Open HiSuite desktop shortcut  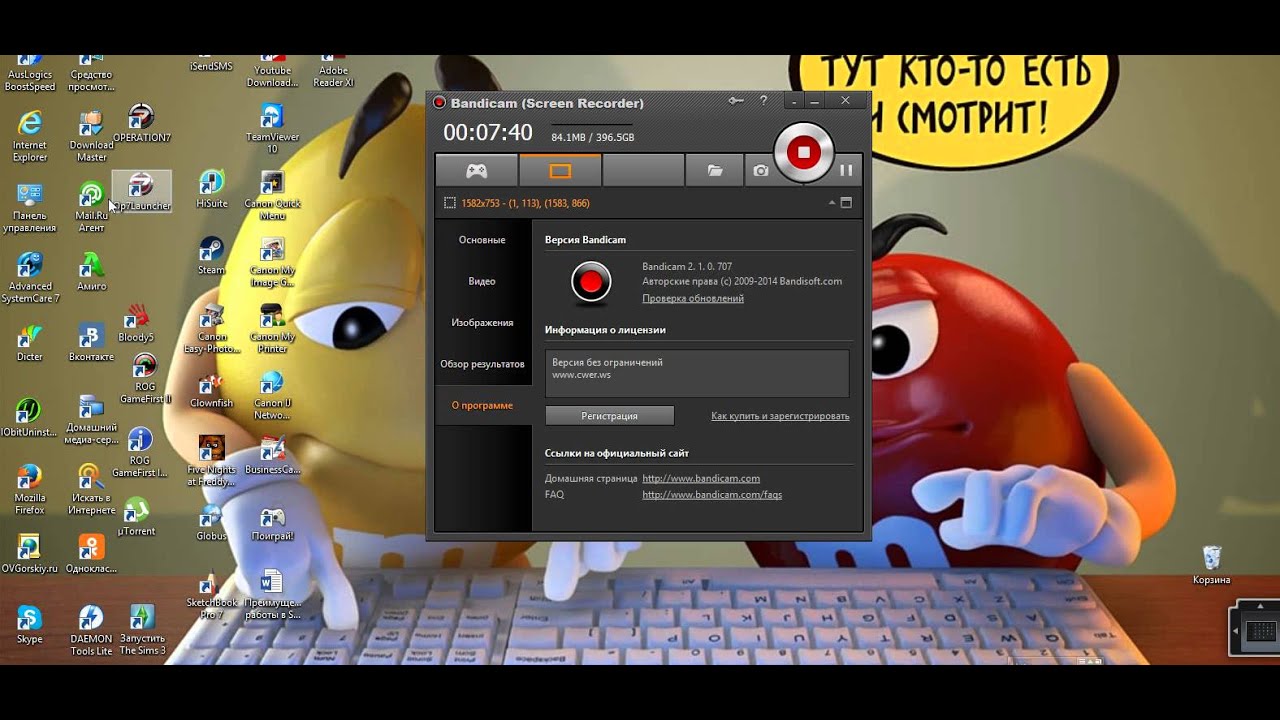(x=212, y=189)
